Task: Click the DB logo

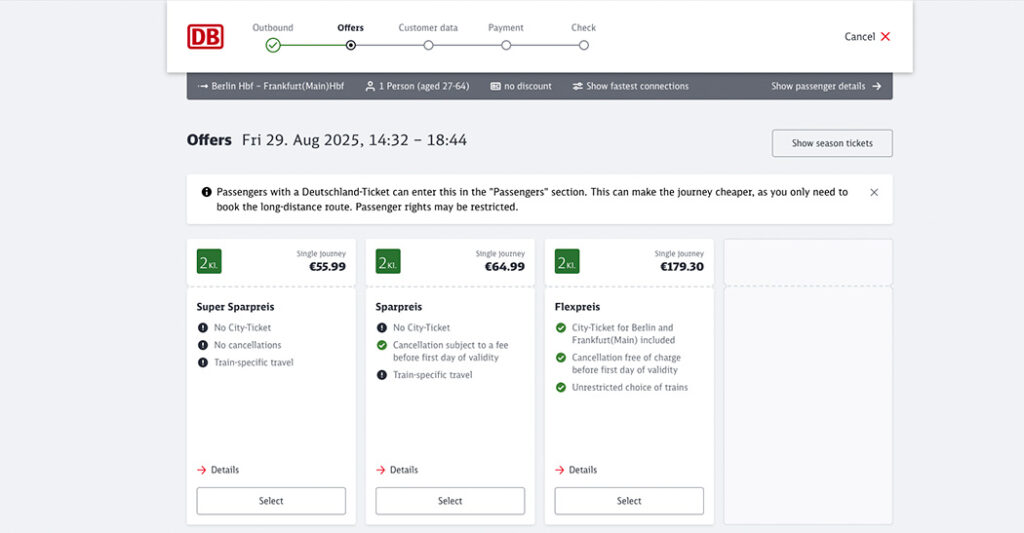Action: click(x=205, y=37)
